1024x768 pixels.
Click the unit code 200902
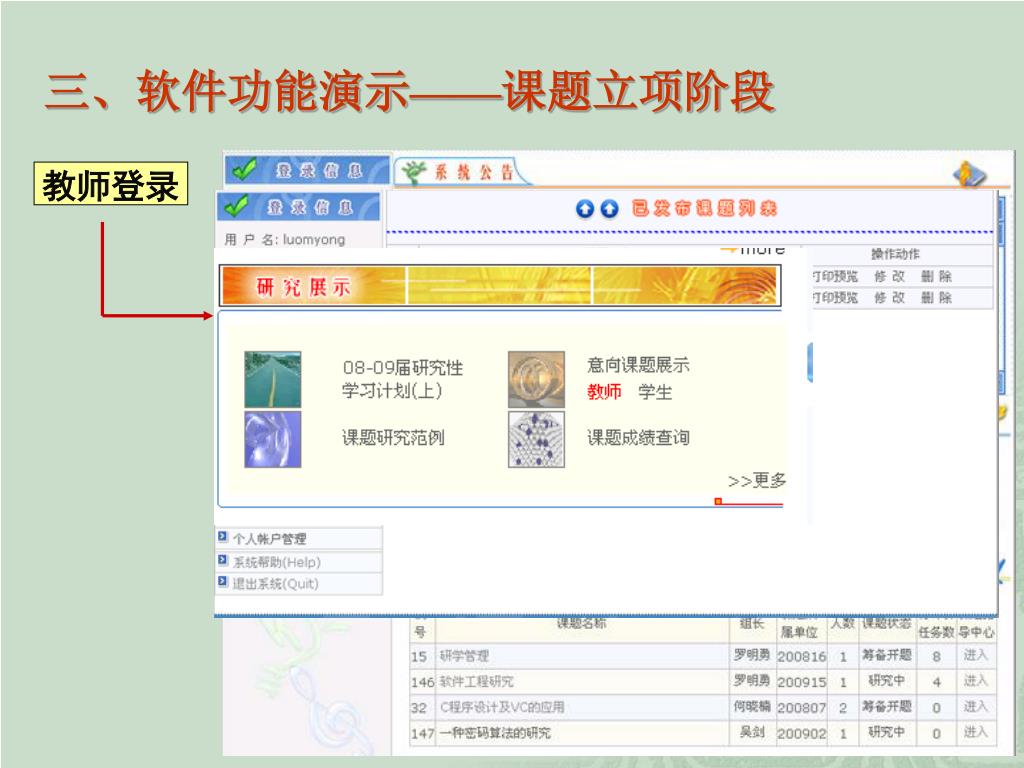click(x=801, y=733)
